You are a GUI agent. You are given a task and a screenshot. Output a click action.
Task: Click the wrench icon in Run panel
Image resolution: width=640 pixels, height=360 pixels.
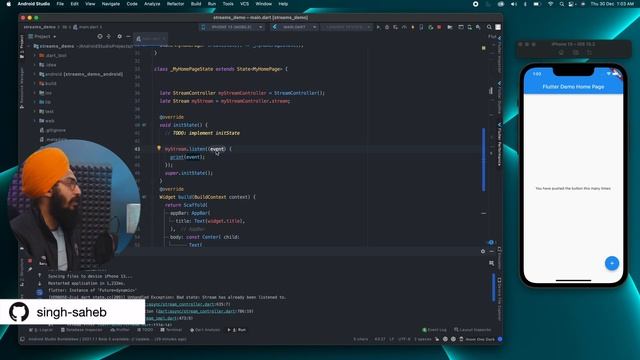click(x=30, y=269)
